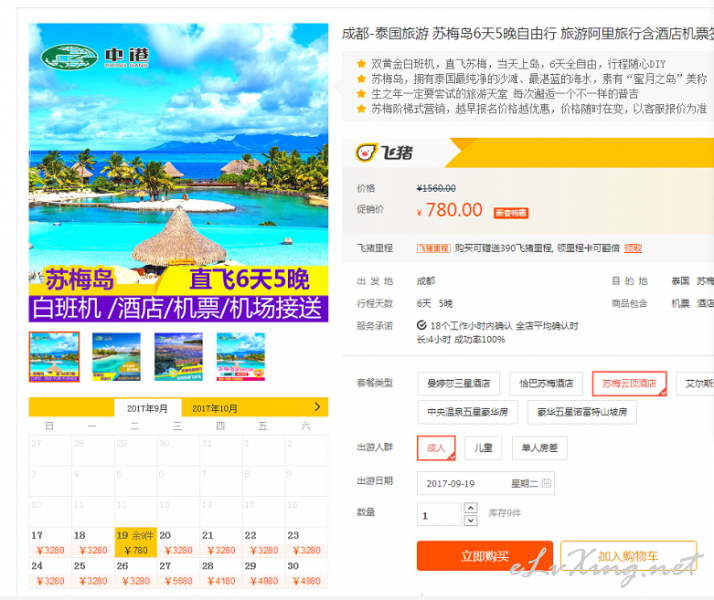Viewport: 714px width, 600px height.
Task: Switch to the 2017年10月 calendar tab
Action: (215, 408)
